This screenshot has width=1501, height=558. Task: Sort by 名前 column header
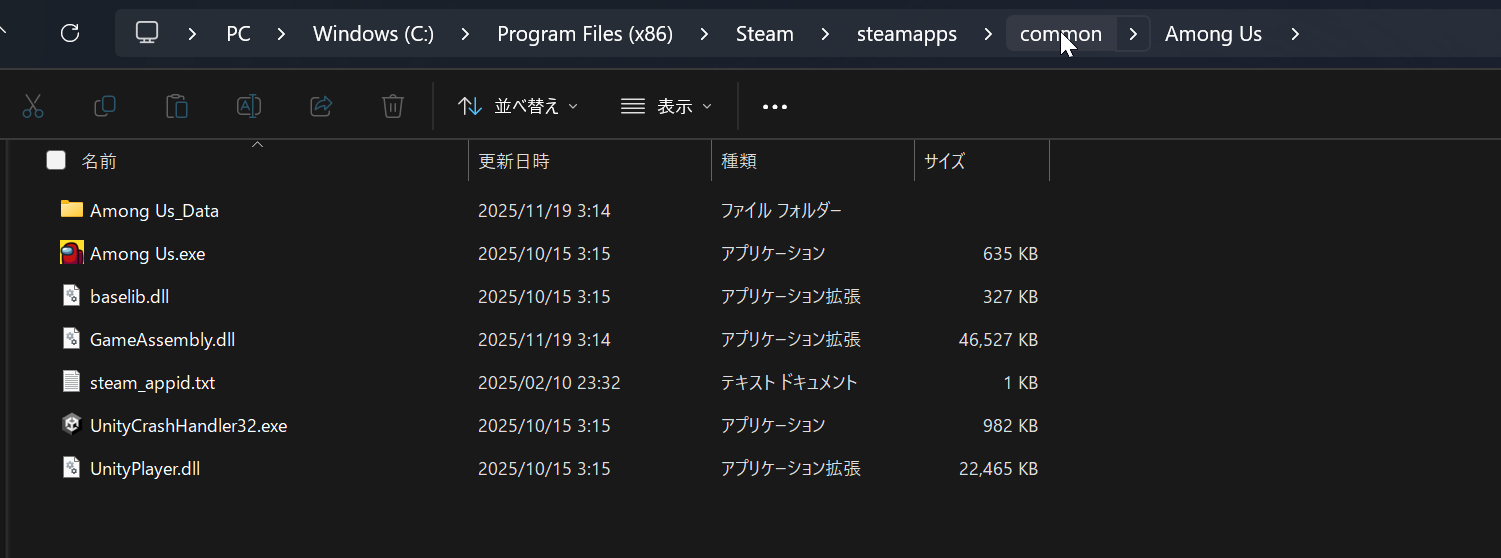[99, 160]
